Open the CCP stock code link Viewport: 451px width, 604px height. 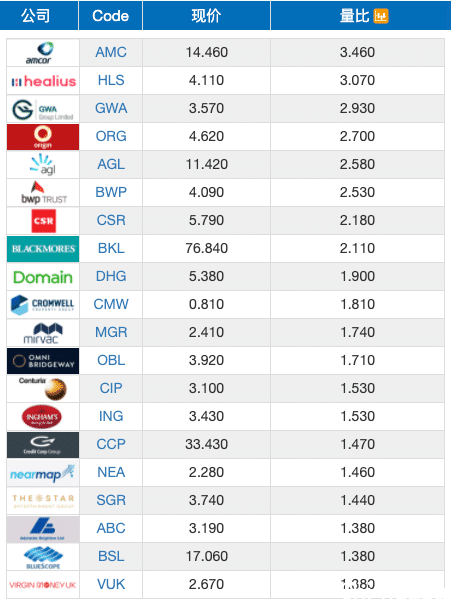pos(111,444)
